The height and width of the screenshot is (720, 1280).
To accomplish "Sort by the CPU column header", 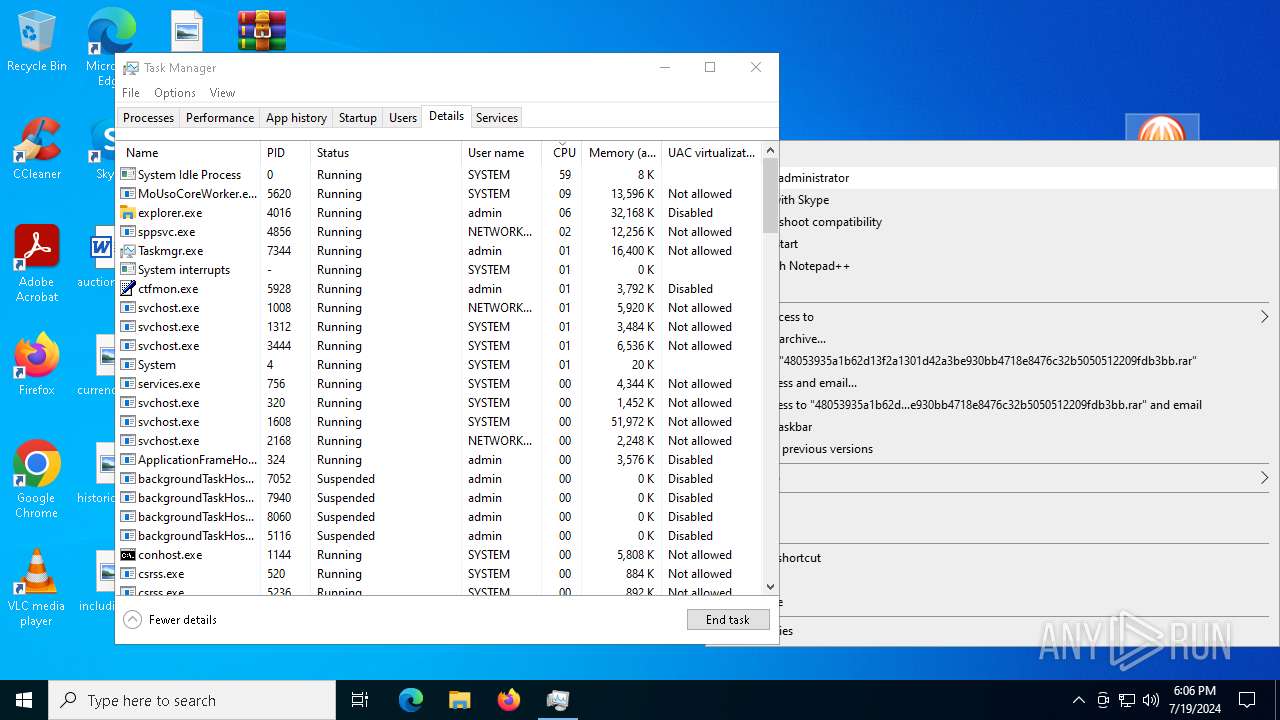I will [x=562, y=153].
